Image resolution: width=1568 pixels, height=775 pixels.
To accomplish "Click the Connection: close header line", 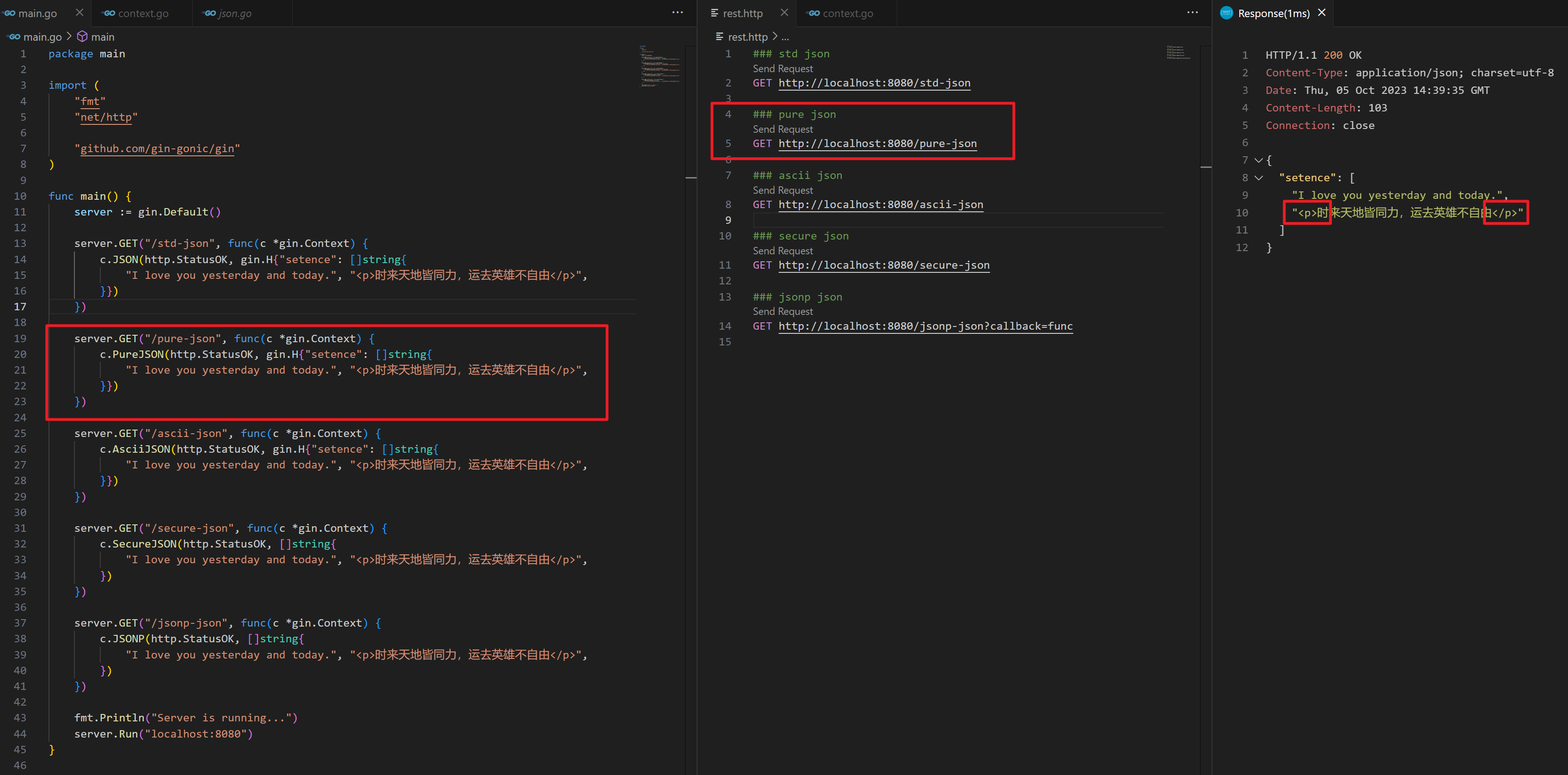I will pos(1320,125).
